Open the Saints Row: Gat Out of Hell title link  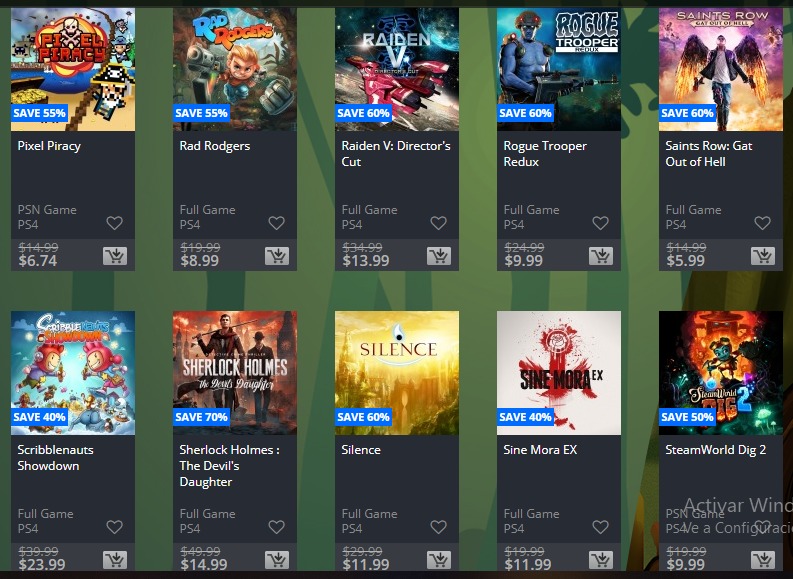coord(709,154)
